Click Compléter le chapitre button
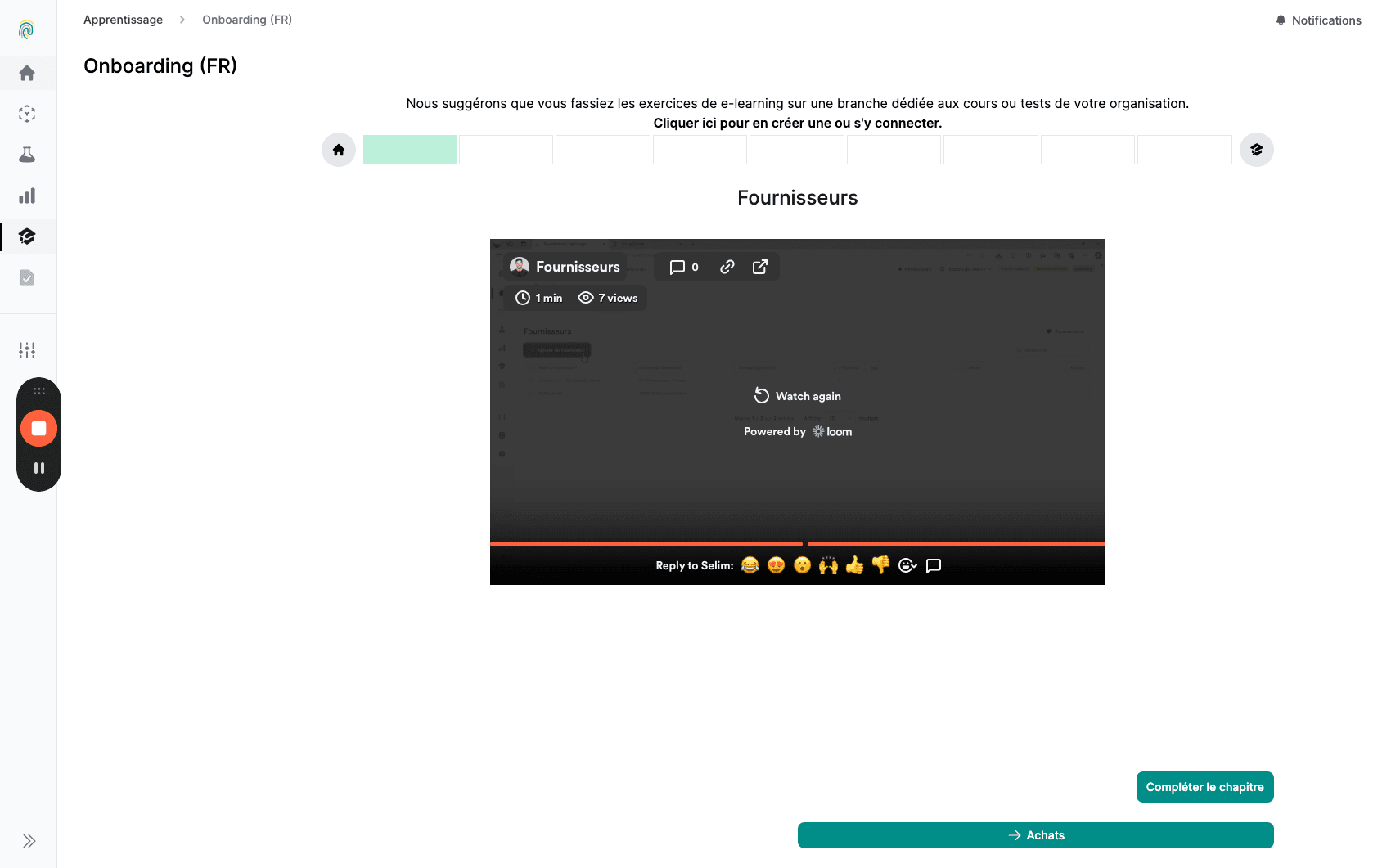This screenshot has height=868, width=1373. [1205, 787]
